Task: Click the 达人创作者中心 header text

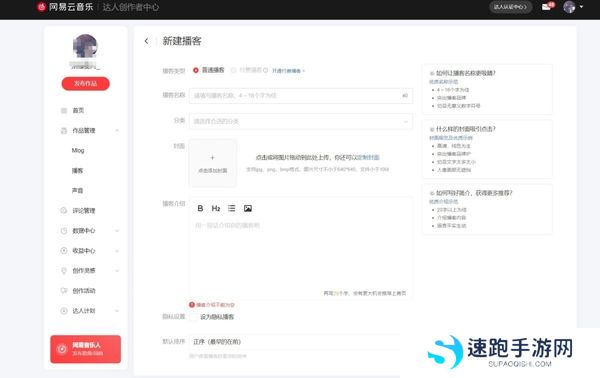Action: coord(130,7)
